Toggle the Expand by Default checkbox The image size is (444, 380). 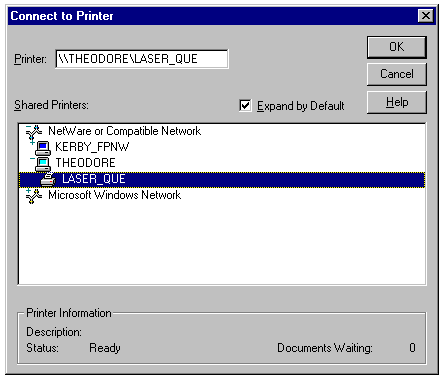pyautogui.click(x=245, y=106)
